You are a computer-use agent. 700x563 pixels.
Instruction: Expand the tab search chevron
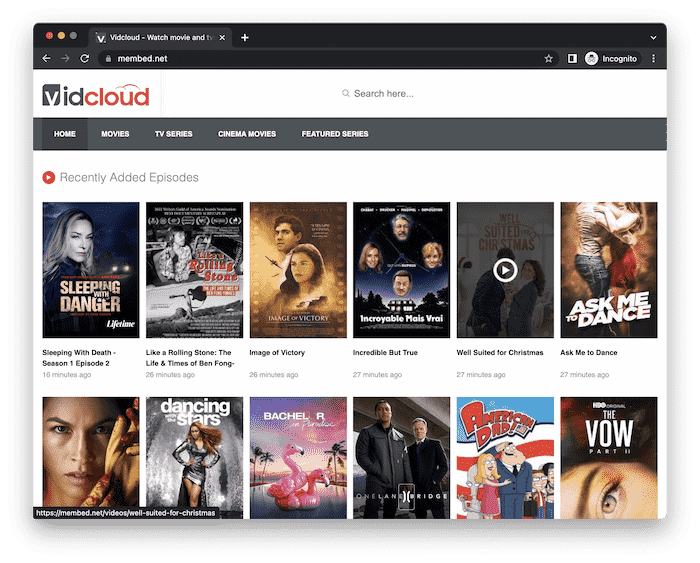tap(653, 38)
